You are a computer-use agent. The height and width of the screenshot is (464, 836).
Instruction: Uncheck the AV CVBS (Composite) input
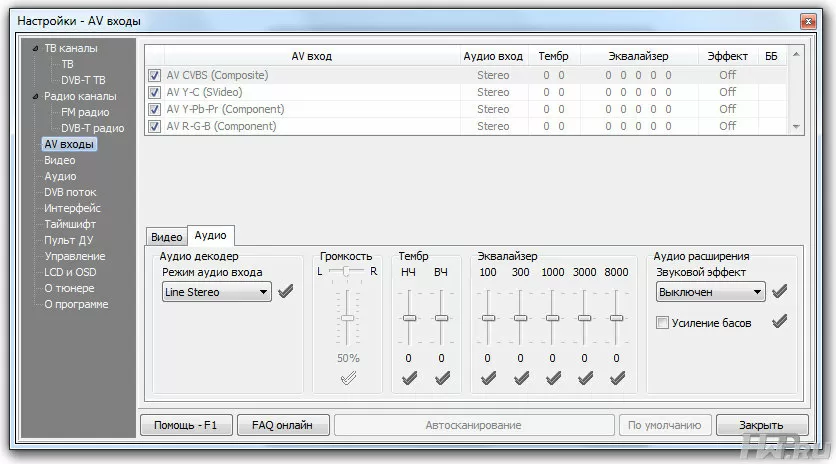click(155, 75)
